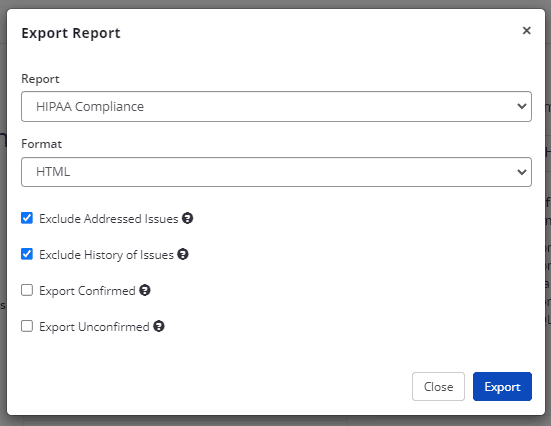The width and height of the screenshot is (551, 426).
Task: Disable the Exclude History of Issues checkbox
Action: [x=27, y=254]
